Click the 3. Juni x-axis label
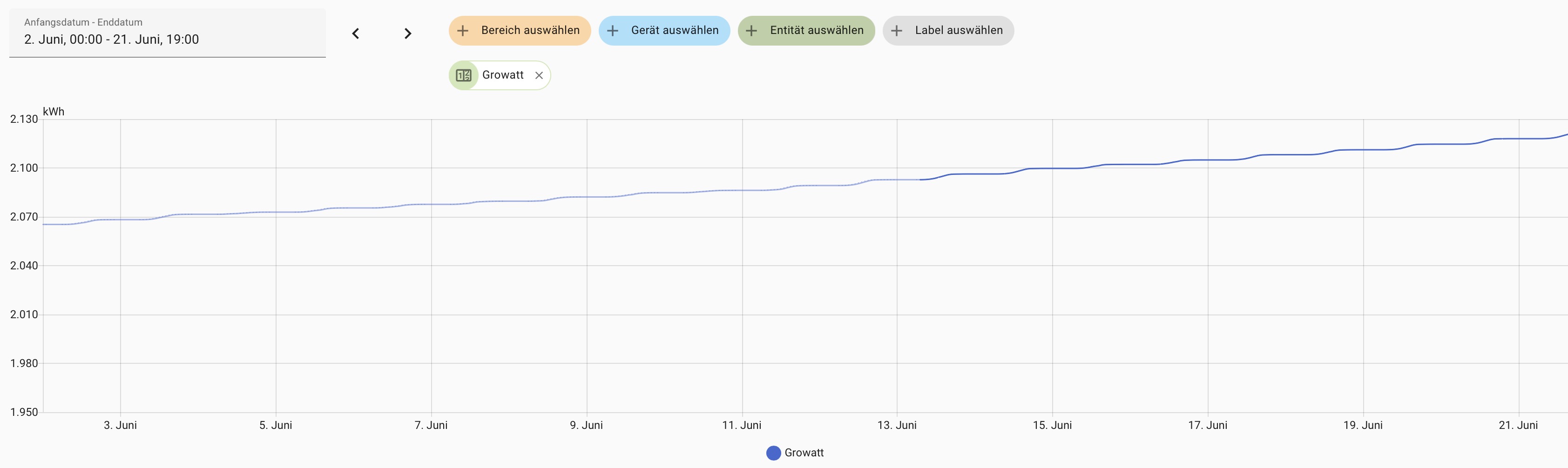Viewport: 1568px width, 468px height. click(x=120, y=425)
